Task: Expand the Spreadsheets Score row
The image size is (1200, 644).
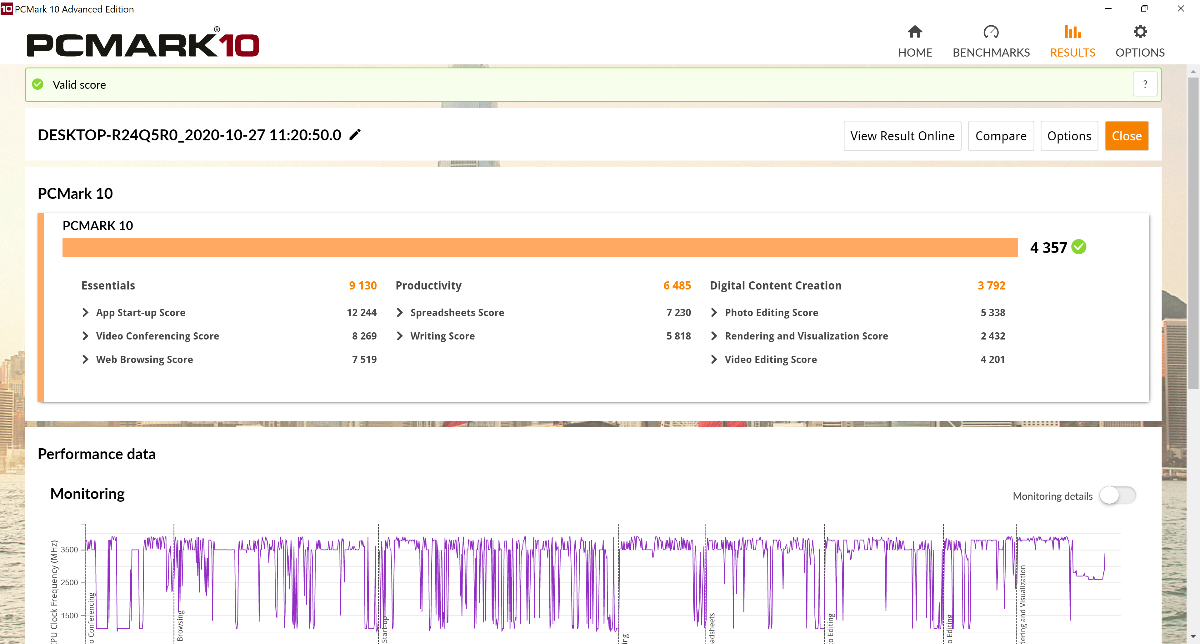Action: [x=400, y=313]
